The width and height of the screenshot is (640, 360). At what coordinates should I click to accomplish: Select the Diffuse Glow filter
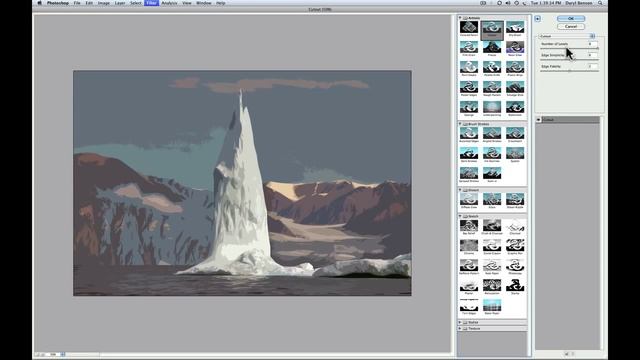pyautogui.click(x=469, y=200)
